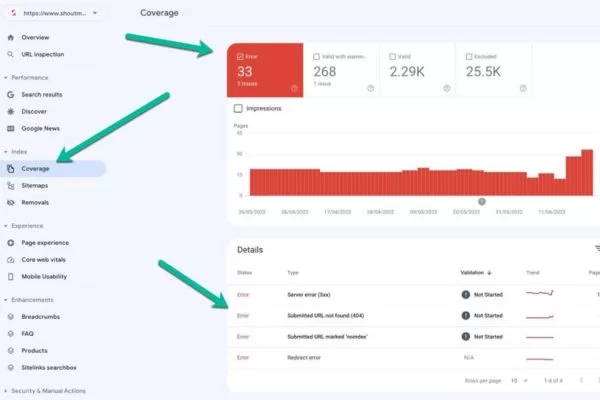
Task: Click the Sitelinks searchbox layers icon
Action: (11, 367)
